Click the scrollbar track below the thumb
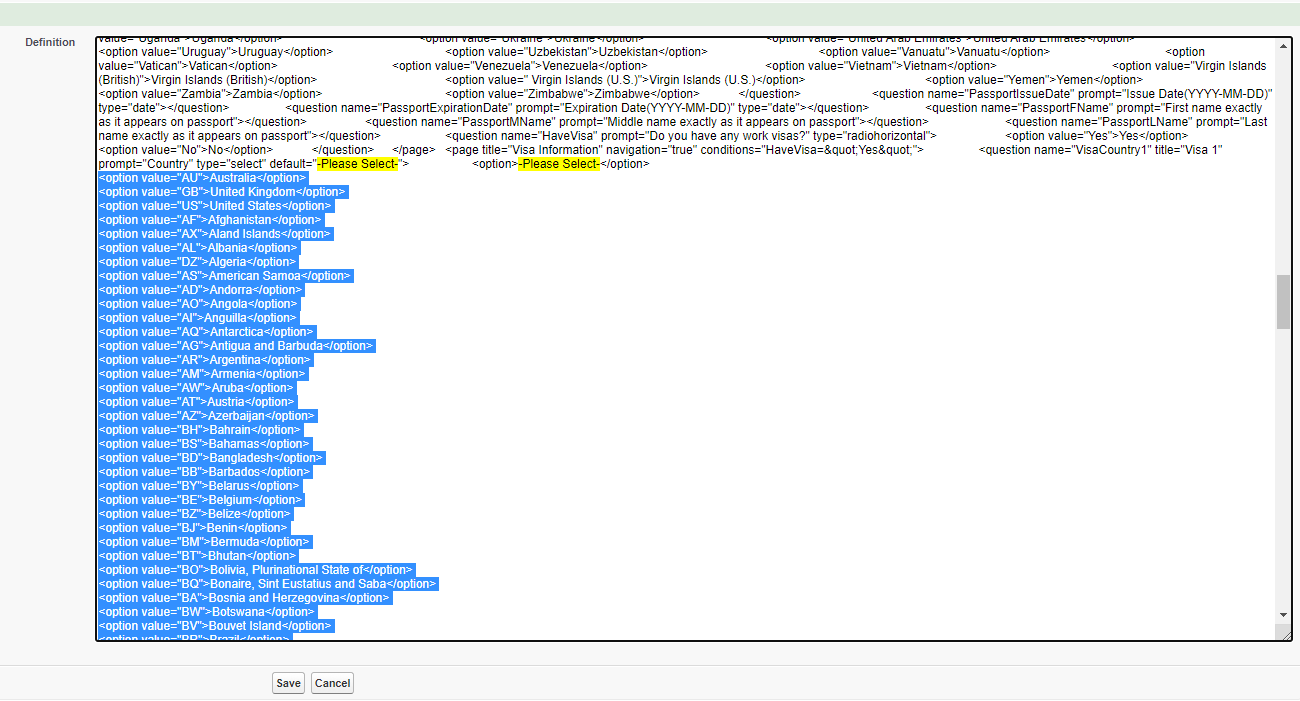Screen dimensions: 1300x701 pyautogui.click(x=1283, y=470)
